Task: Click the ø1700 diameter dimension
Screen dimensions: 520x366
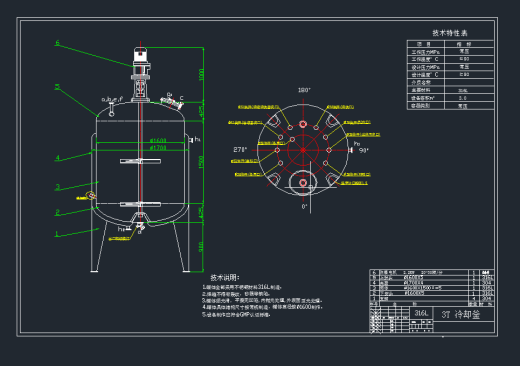Action: pos(158,147)
